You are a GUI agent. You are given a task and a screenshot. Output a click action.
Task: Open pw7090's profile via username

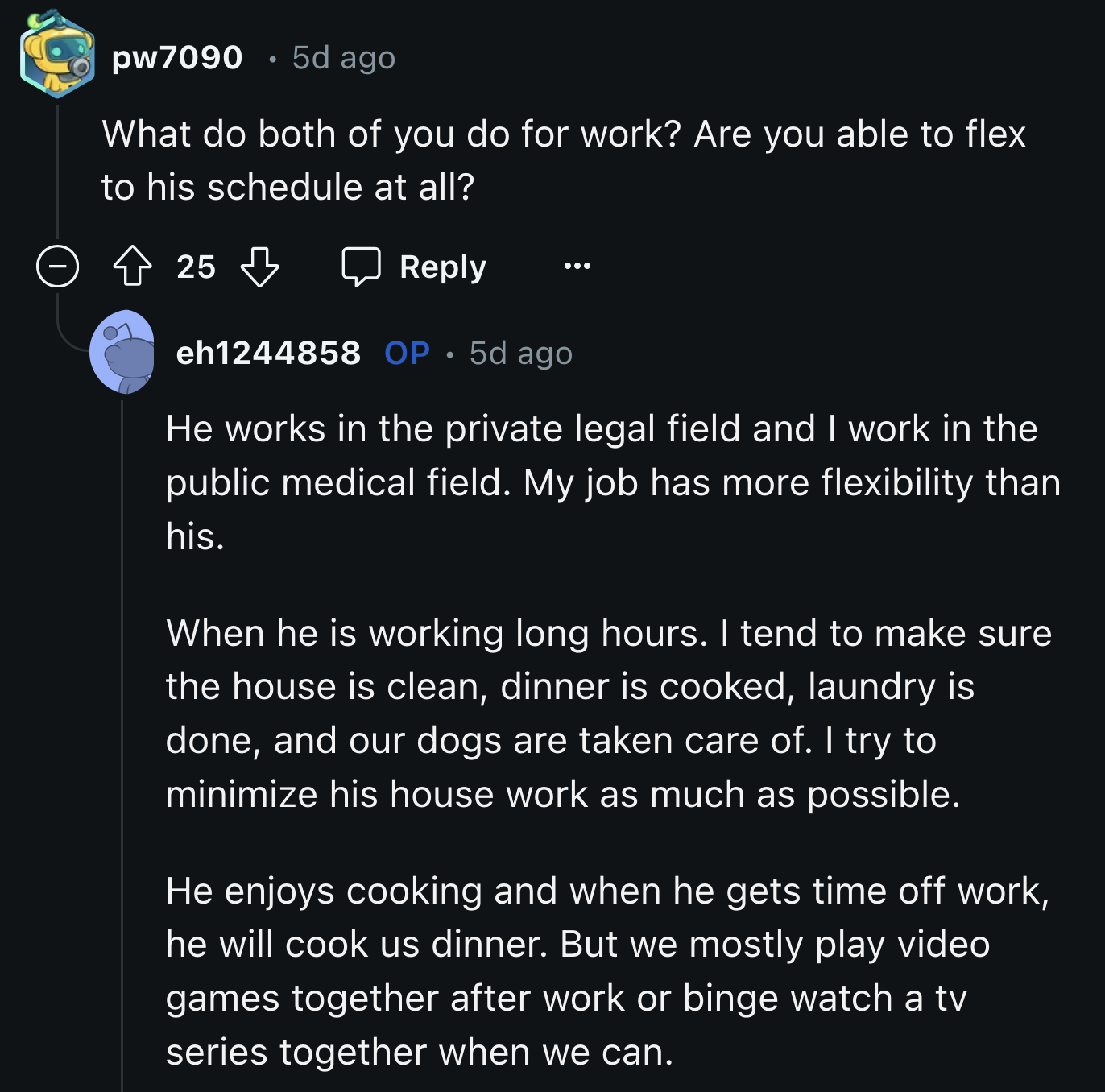point(177,56)
